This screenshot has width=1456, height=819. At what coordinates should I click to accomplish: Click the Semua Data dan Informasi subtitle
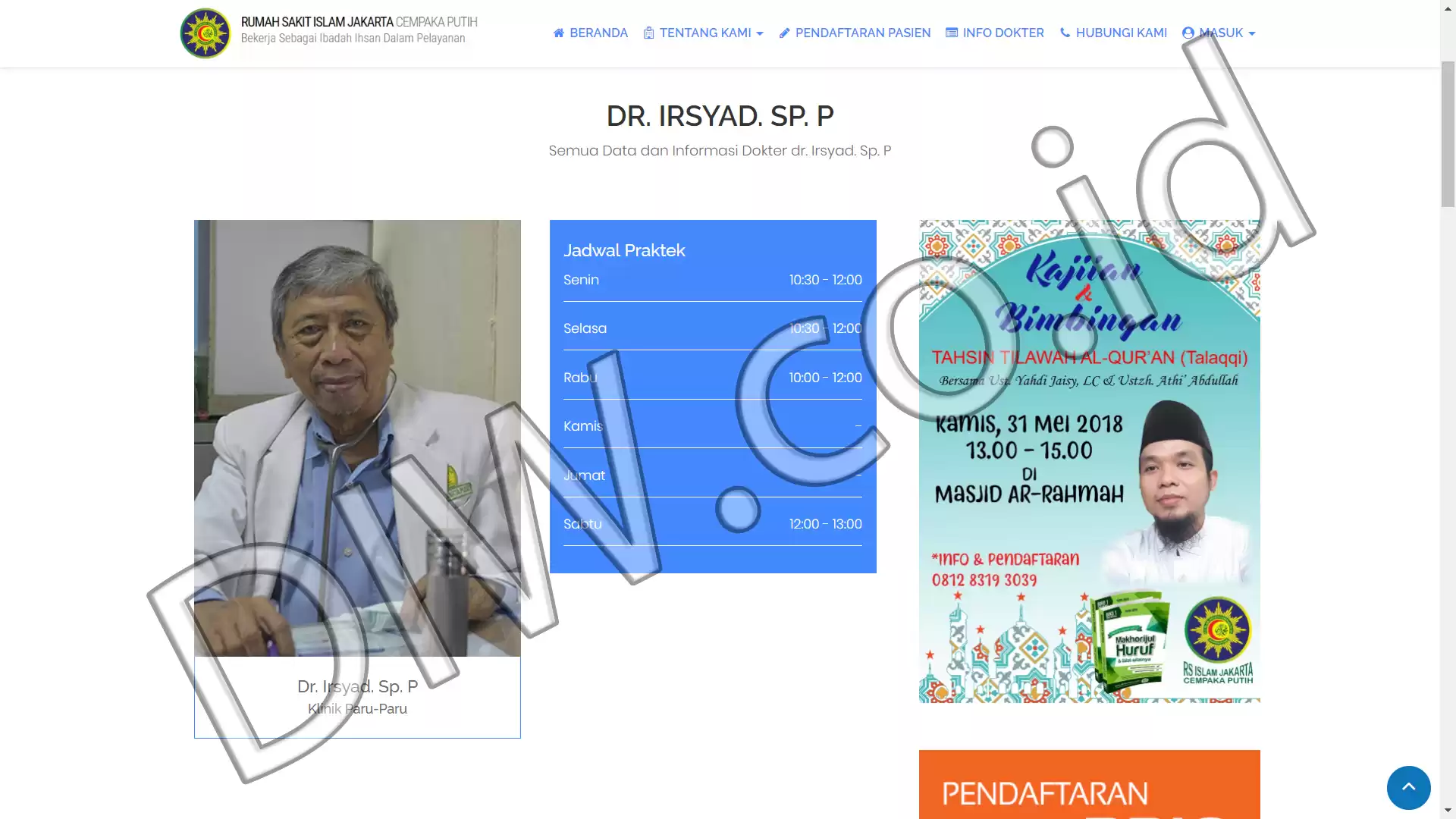[720, 151]
